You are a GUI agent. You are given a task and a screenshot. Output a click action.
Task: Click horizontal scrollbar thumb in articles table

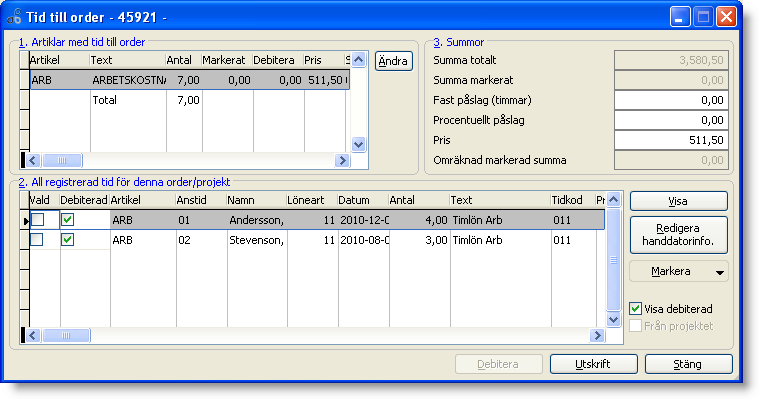pyautogui.click(x=62, y=160)
